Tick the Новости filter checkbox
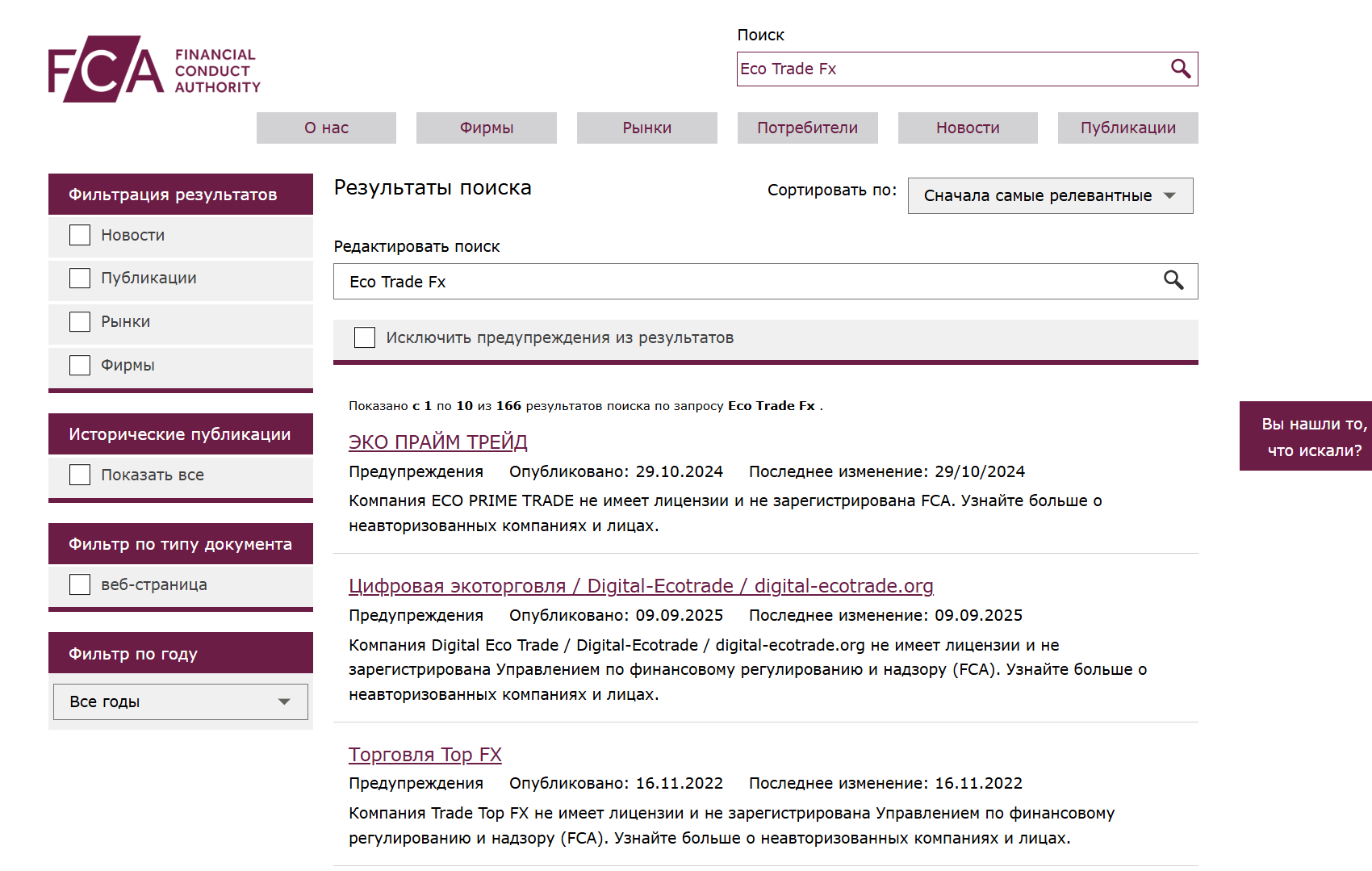Viewport: 1372px width, 871px height. pos(80,235)
